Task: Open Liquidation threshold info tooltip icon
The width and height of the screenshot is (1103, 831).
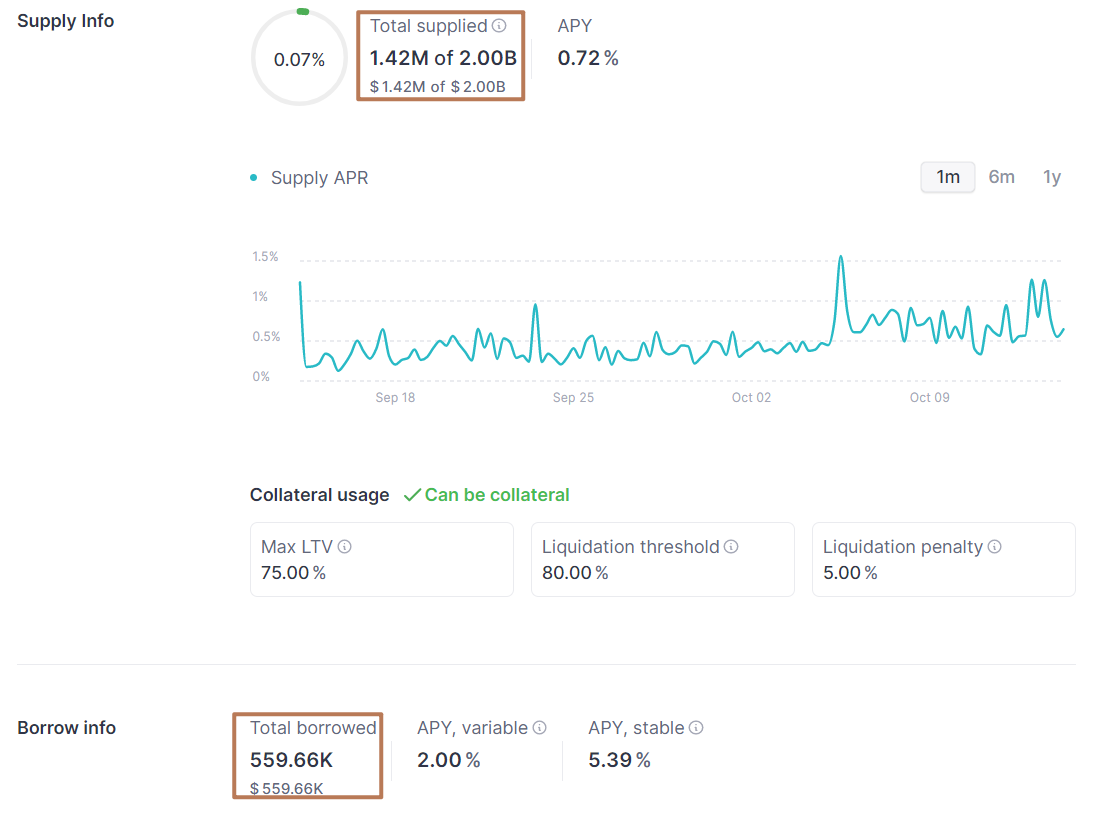Action: point(731,547)
